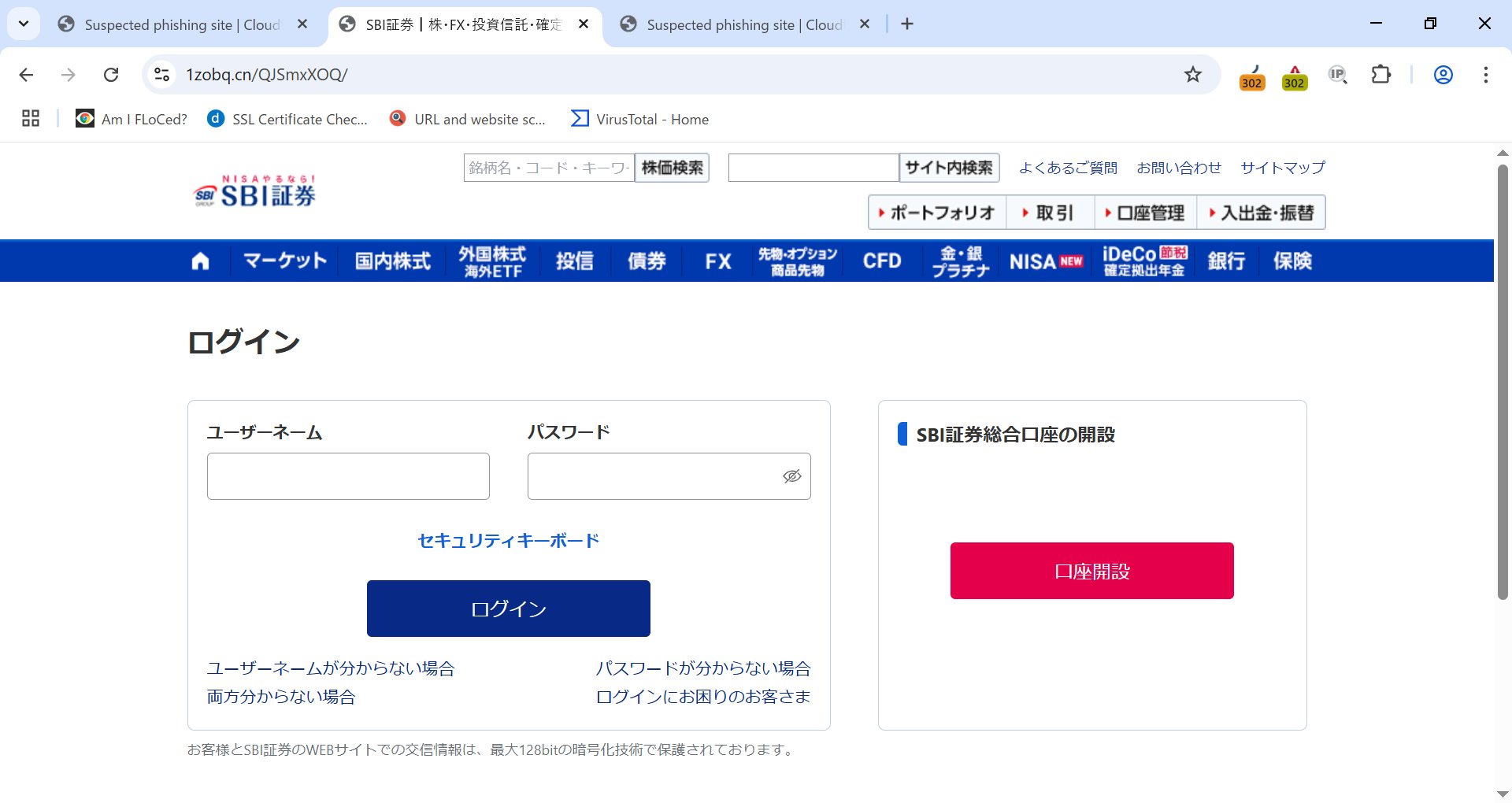The image size is (1512, 803).
Task: Select CFD in navigation bar
Action: (882, 261)
